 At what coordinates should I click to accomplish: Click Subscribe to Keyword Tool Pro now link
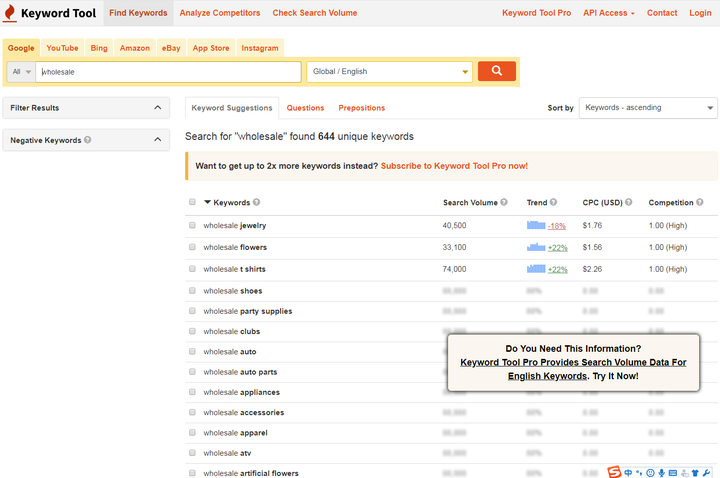454,166
